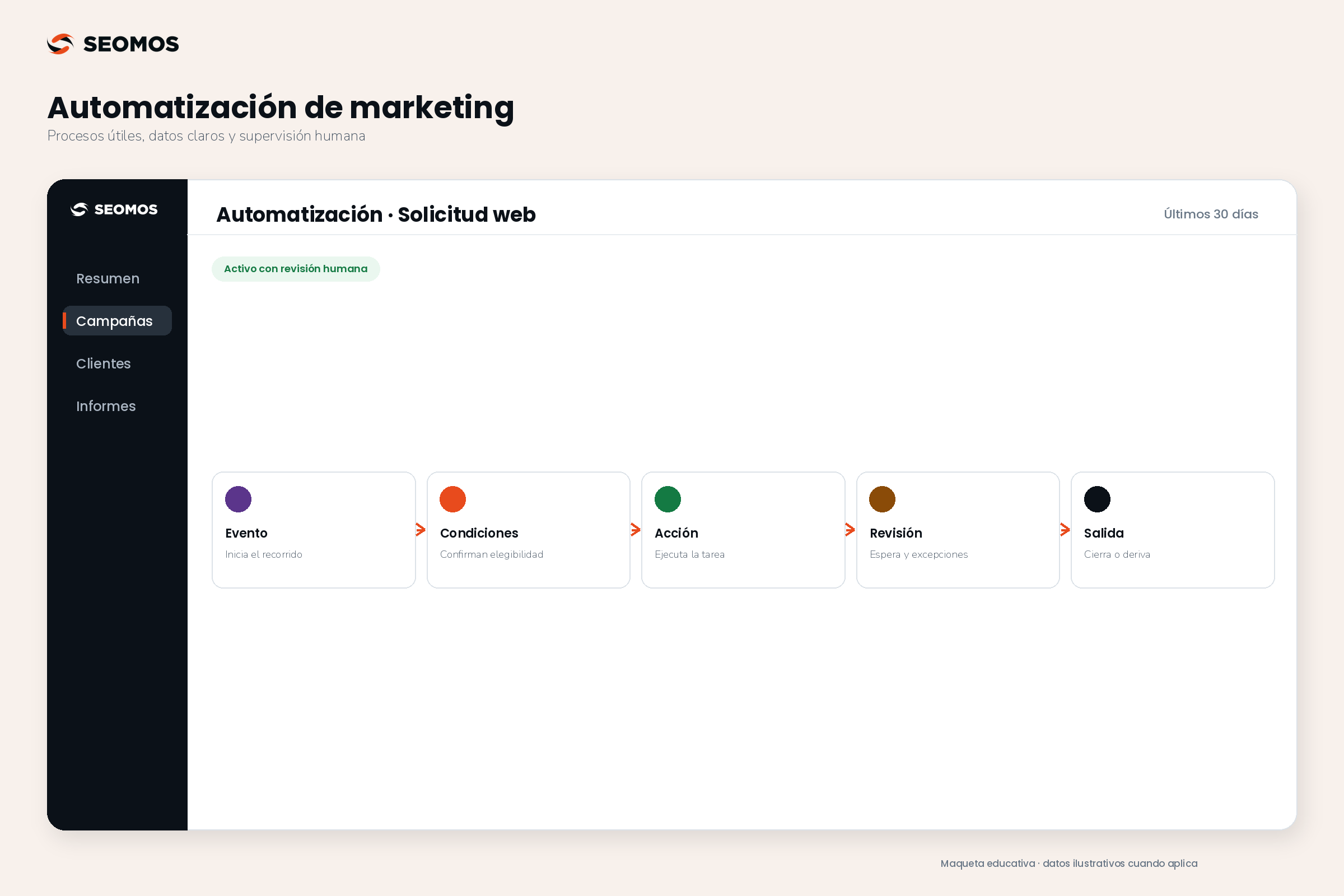Click the orange Condiciones step circle
The height and width of the screenshot is (896, 1344).
pyautogui.click(x=452, y=499)
